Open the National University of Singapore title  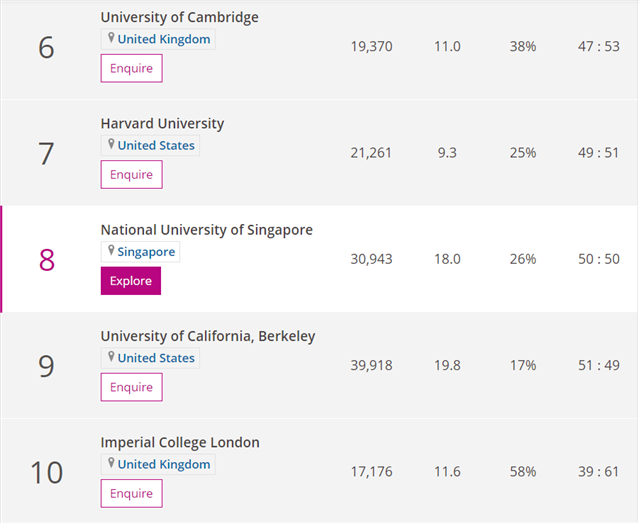click(x=207, y=230)
